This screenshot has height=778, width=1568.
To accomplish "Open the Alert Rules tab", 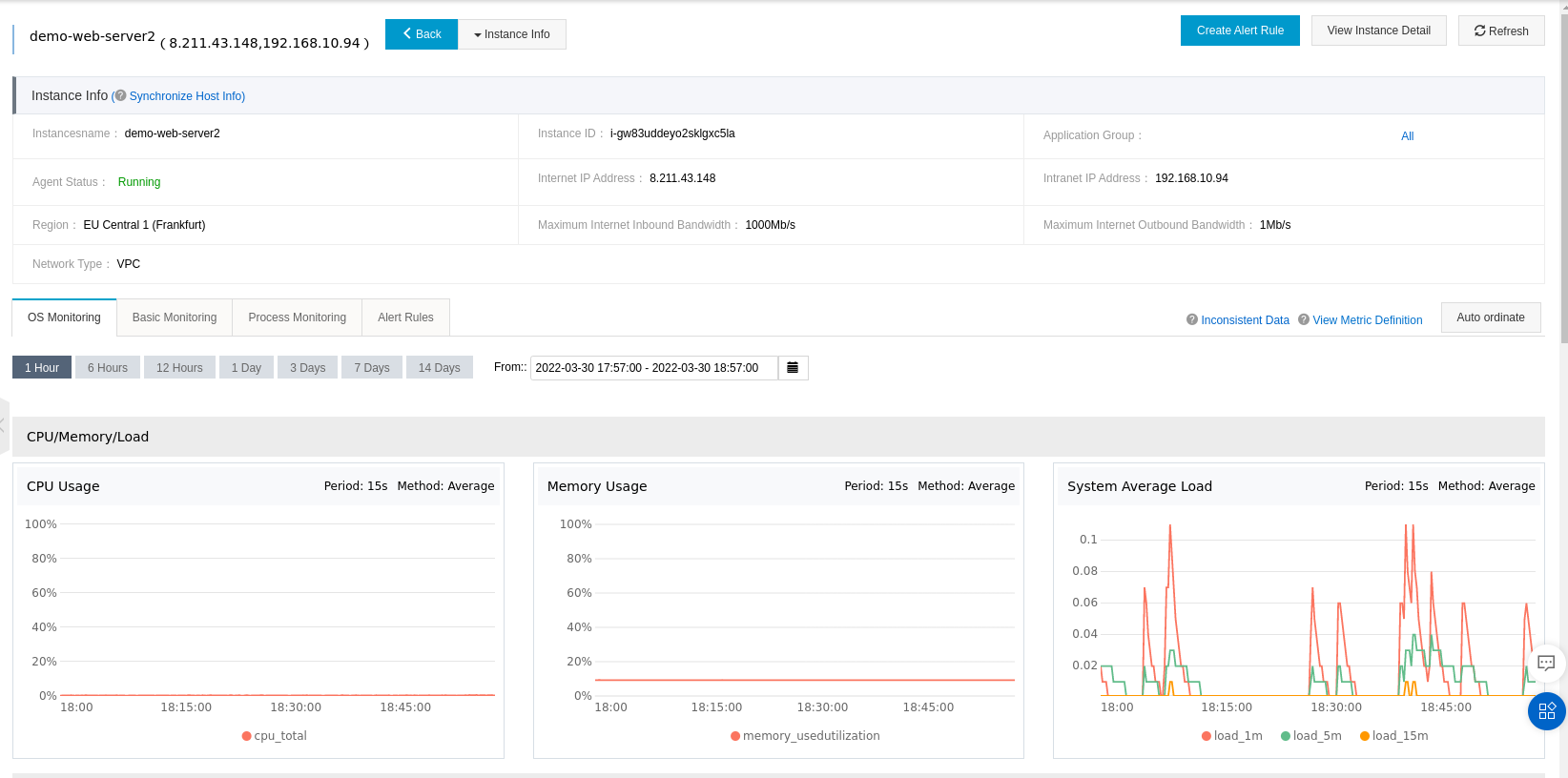I will (x=405, y=317).
